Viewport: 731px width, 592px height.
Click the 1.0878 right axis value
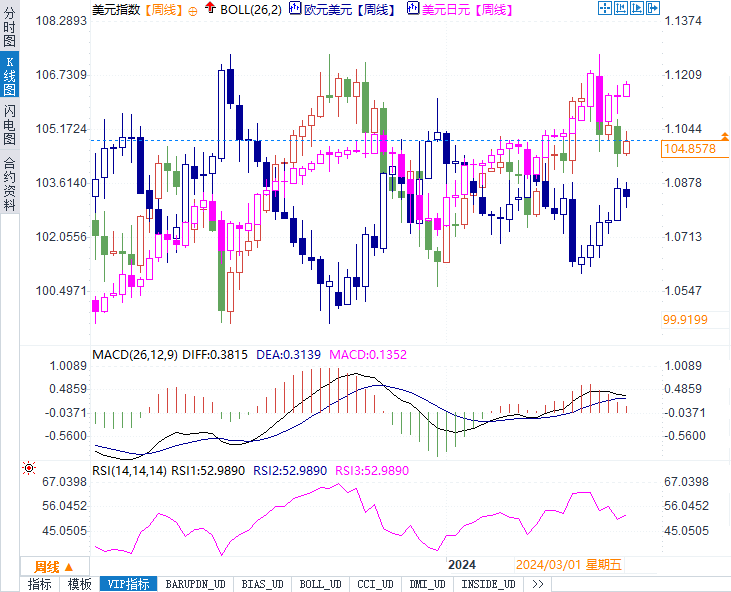click(x=683, y=183)
